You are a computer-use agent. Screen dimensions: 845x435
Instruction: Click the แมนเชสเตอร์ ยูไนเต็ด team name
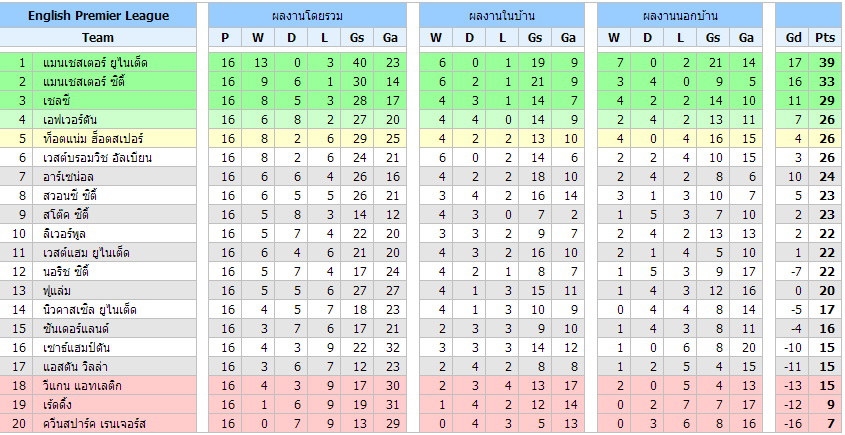click(95, 62)
